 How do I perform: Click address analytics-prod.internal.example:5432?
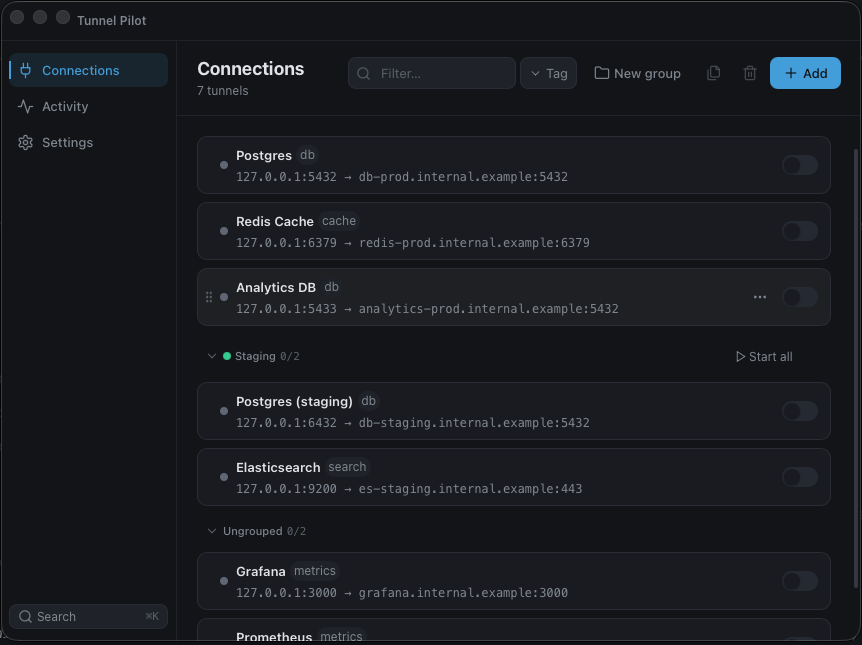pos(489,308)
